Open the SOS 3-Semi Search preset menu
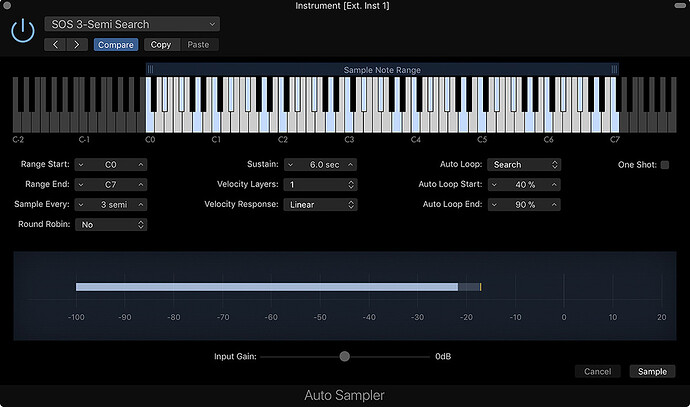Viewport: 690px width, 407px height. tap(132, 24)
